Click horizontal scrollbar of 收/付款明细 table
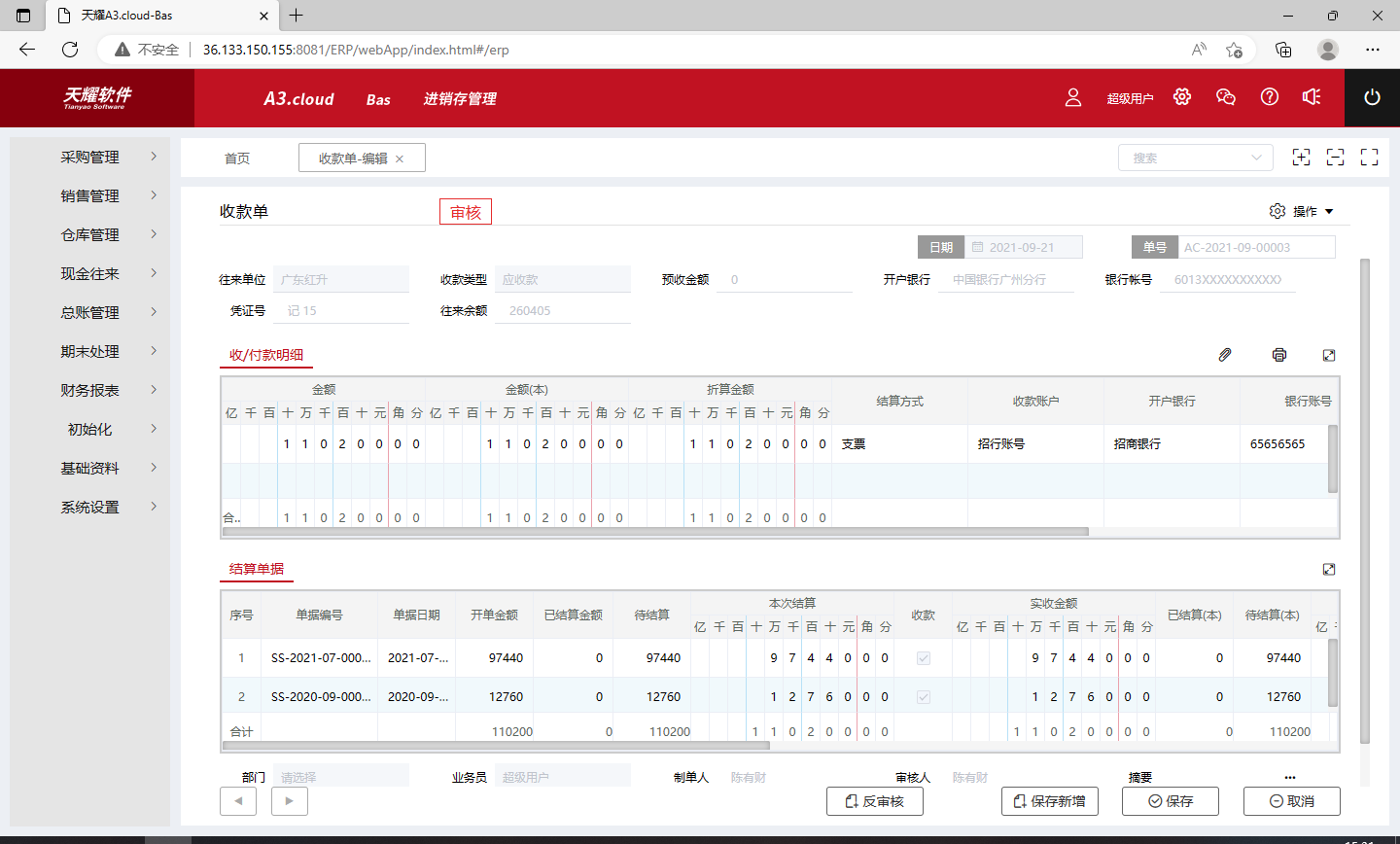Image resolution: width=1400 pixels, height=844 pixels. click(x=655, y=531)
